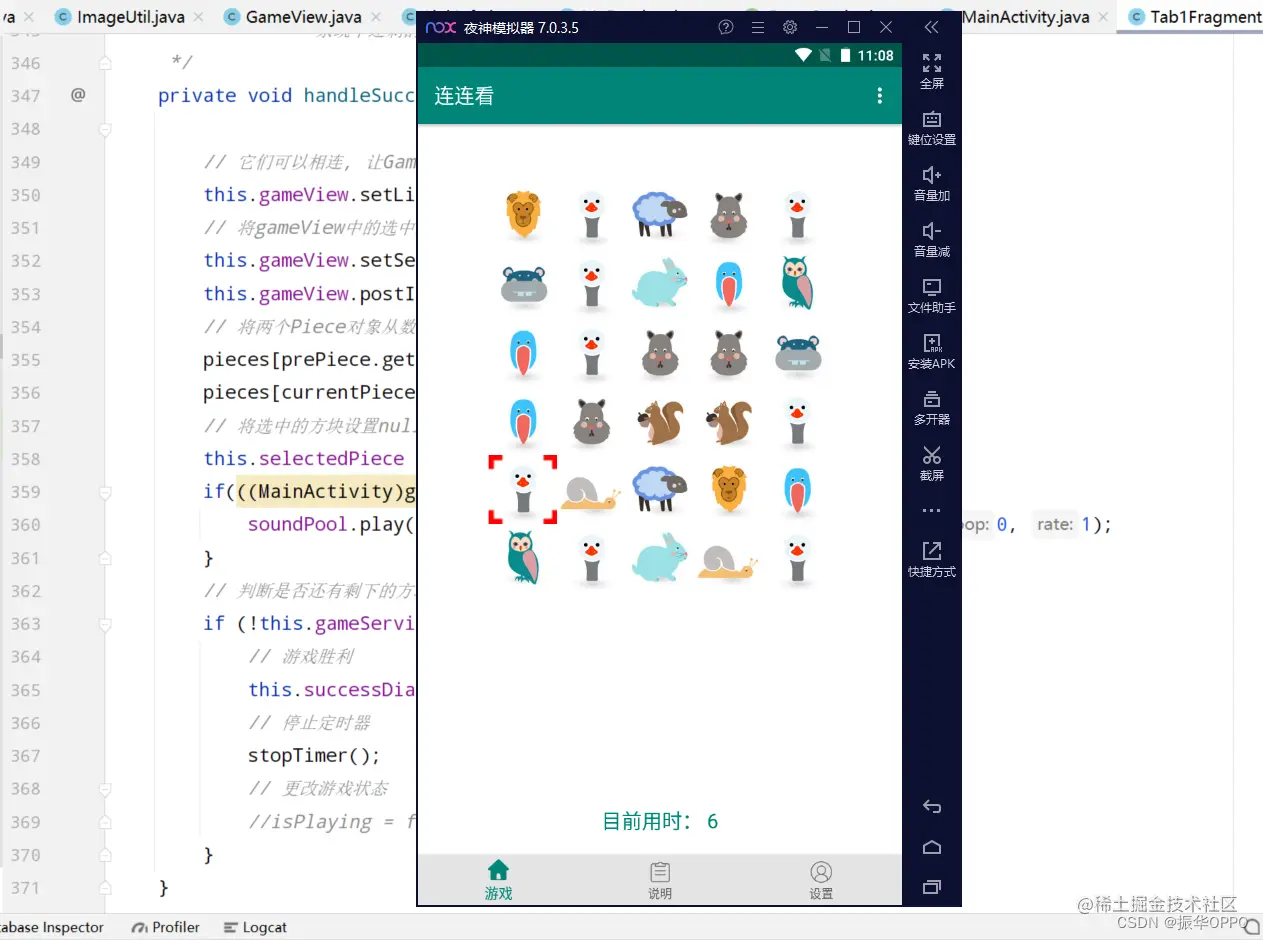Click the ... more options in sidebar
Image resolution: width=1263 pixels, height=940 pixels.
931,510
